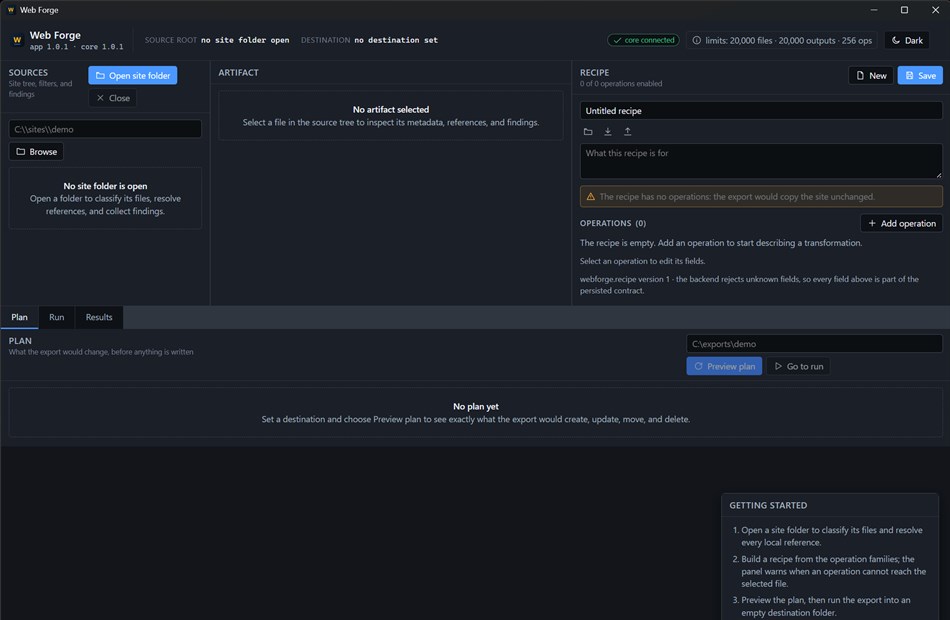The image size is (950, 620).
Task: Click the 'GETTING STARTED' heading
Action: point(768,505)
